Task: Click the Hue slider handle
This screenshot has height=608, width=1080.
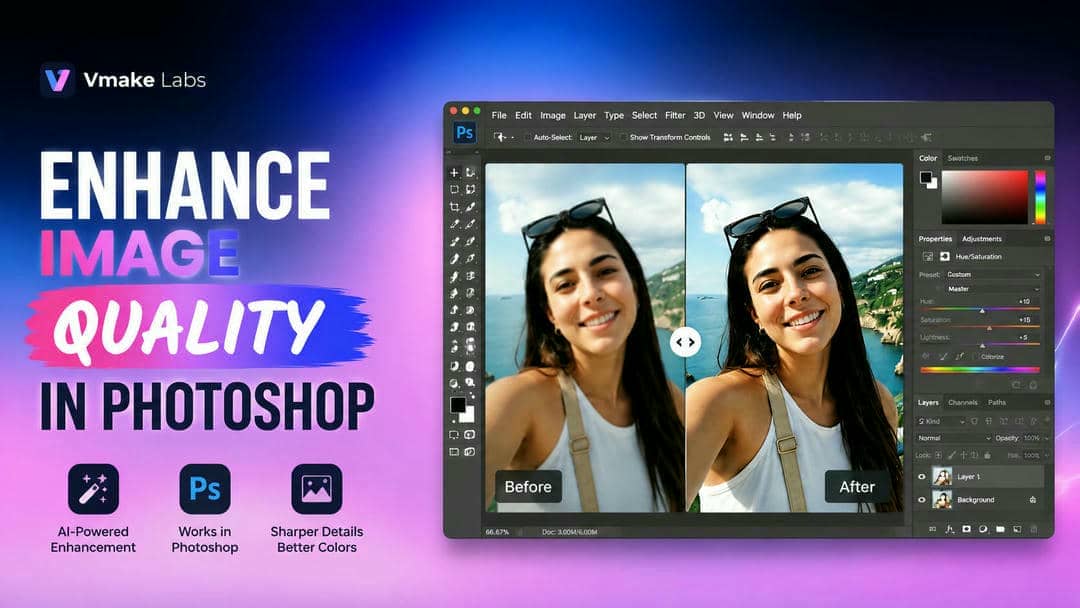Action: pos(982,311)
